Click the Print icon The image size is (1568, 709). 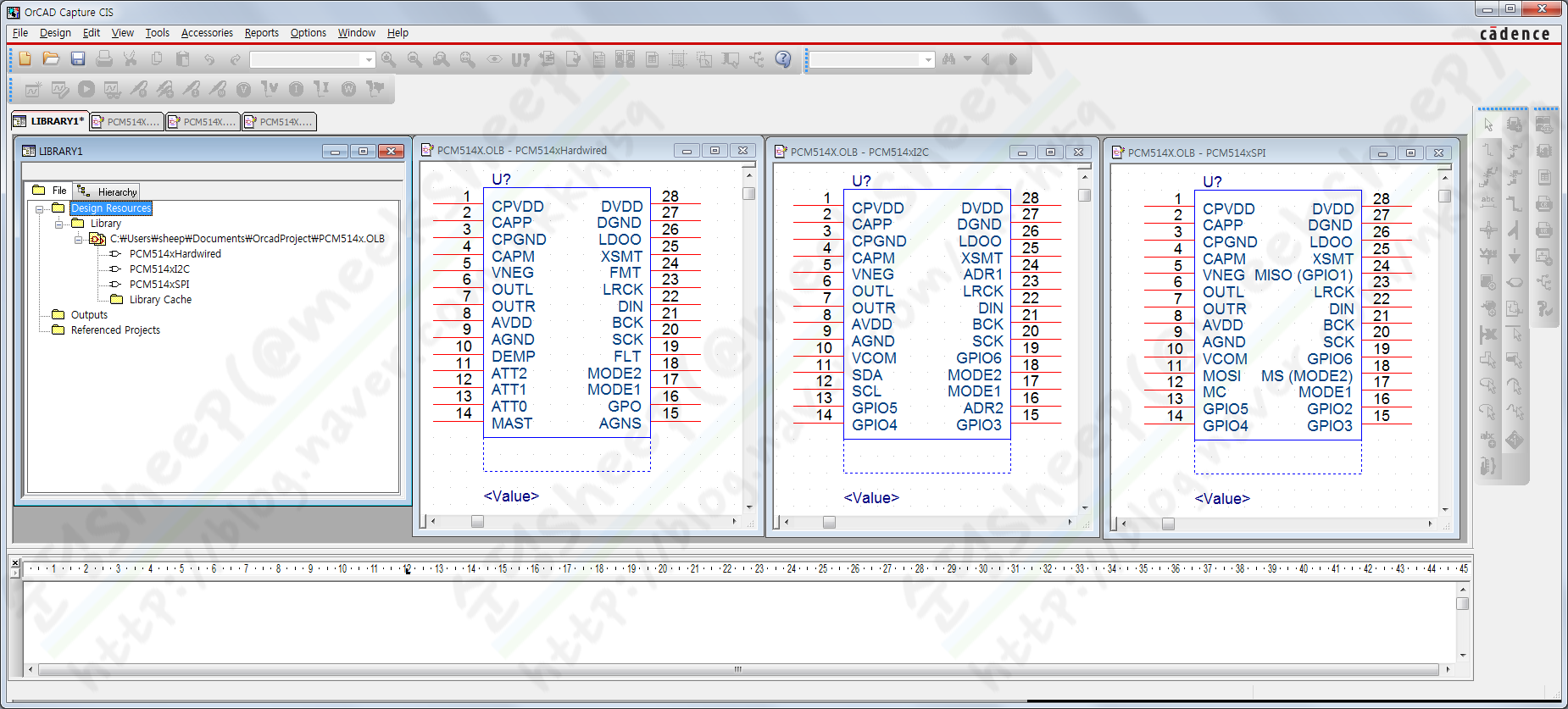click(104, 59)
